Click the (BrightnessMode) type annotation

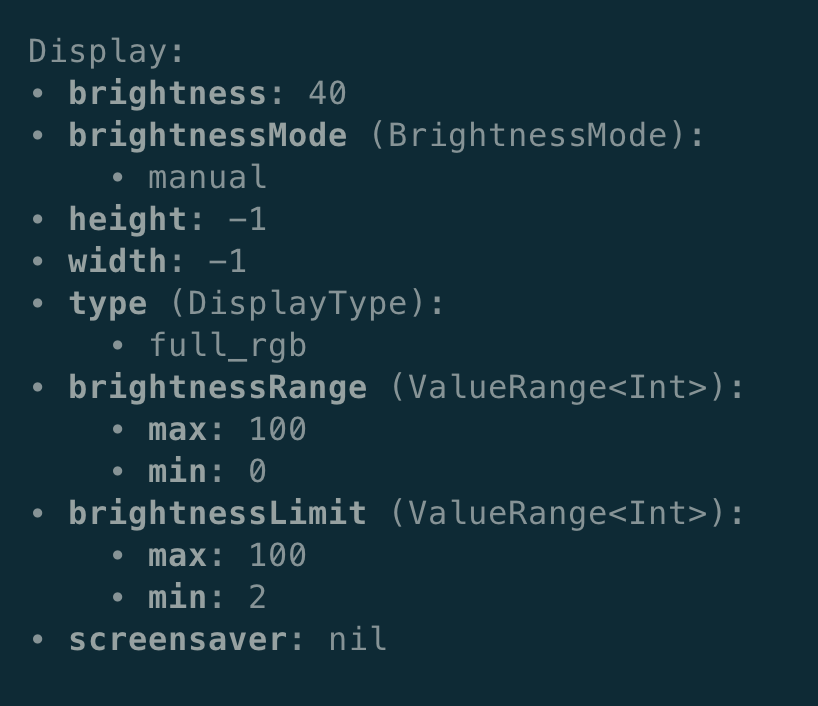[x=537, y=135]
